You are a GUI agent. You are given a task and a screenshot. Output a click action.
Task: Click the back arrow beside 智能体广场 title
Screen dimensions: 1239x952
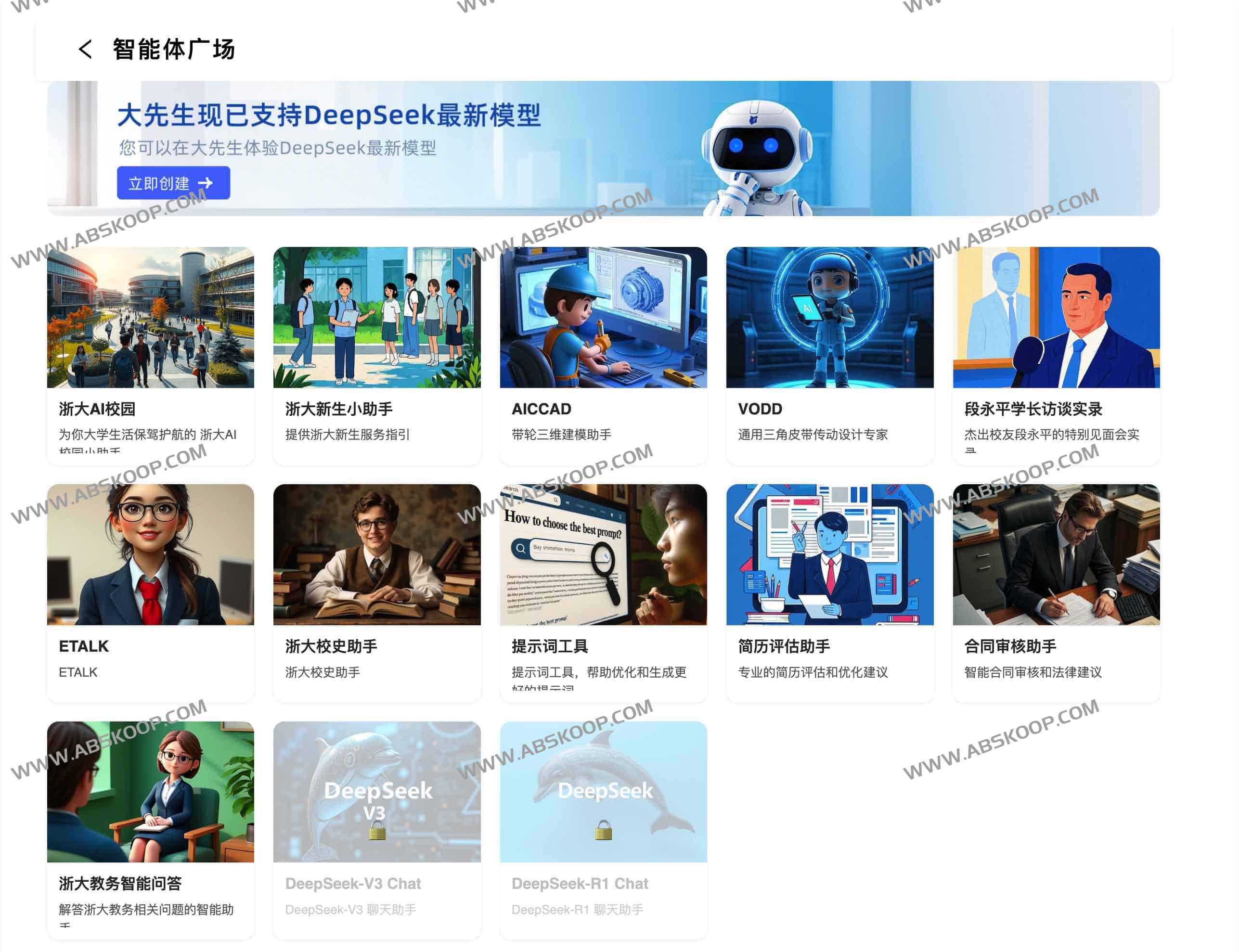tap(86, 51)
